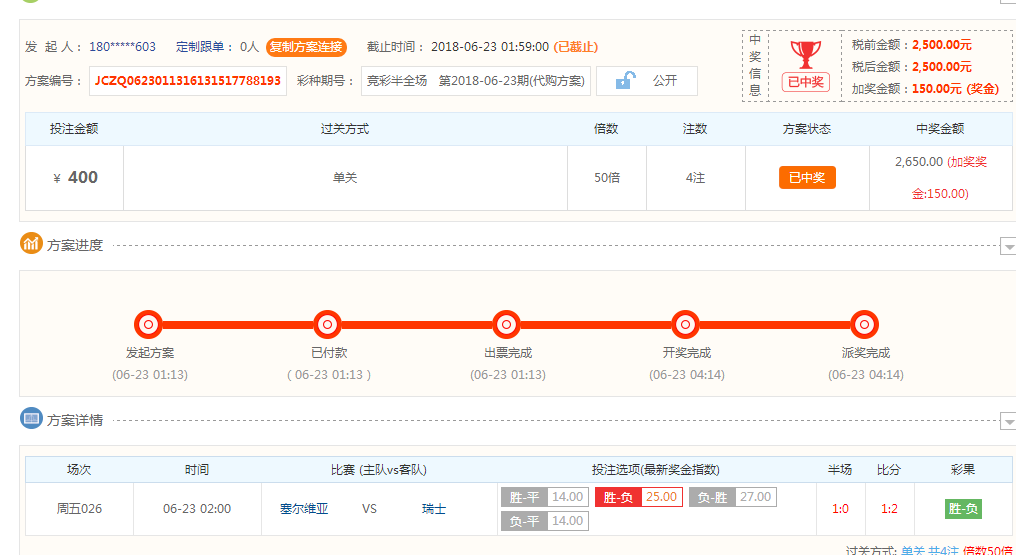1016x555 pixels.
Task: Collapse the 方案详情 section arrow
Action: (x=1008, y=422)
